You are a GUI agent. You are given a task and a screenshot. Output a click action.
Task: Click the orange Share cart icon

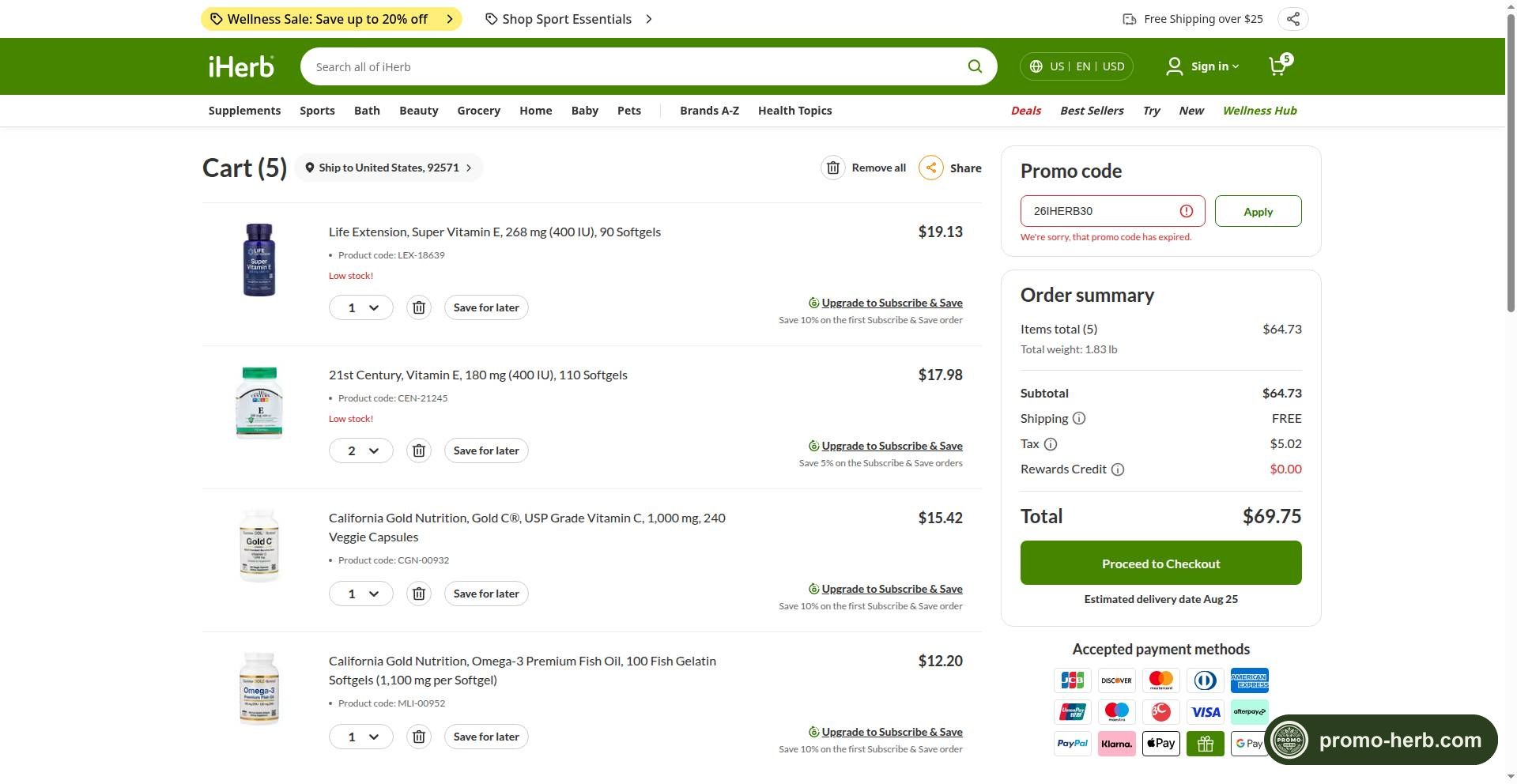(931, 168)
